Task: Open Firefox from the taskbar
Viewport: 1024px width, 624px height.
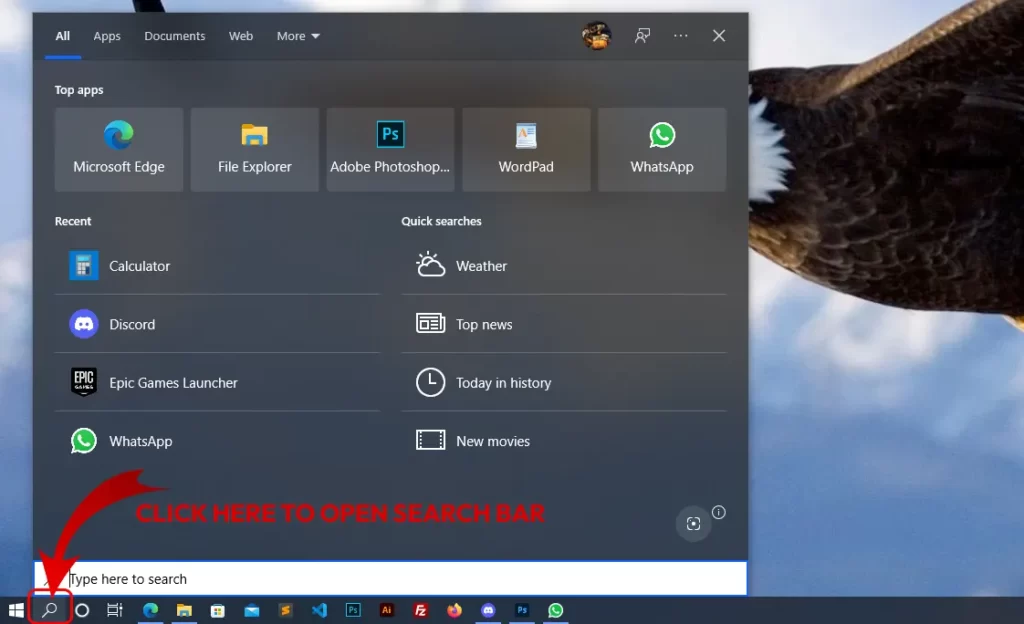Action: (454, 610)
